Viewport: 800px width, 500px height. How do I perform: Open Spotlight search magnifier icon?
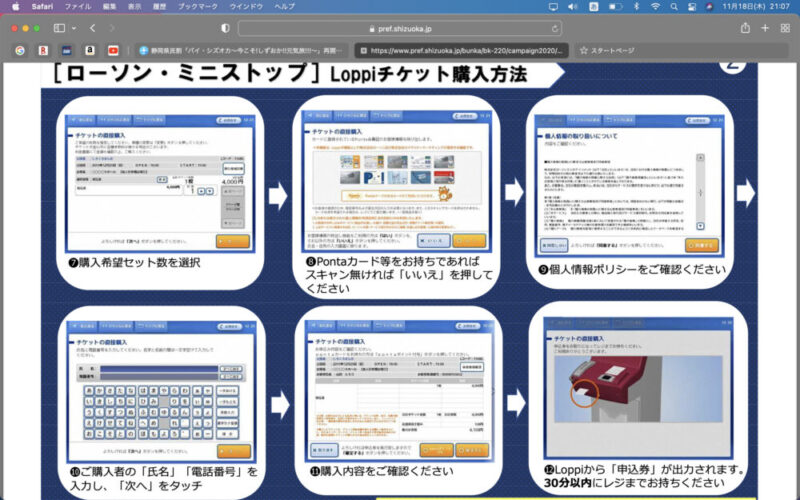[674, 7]
